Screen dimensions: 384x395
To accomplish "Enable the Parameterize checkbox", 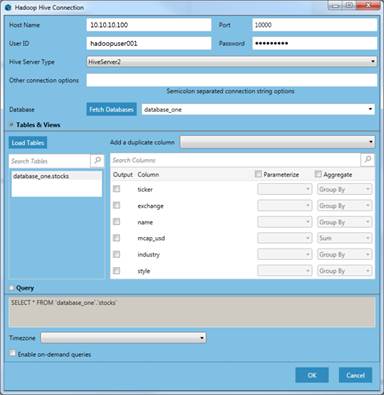I will (258, 174).
